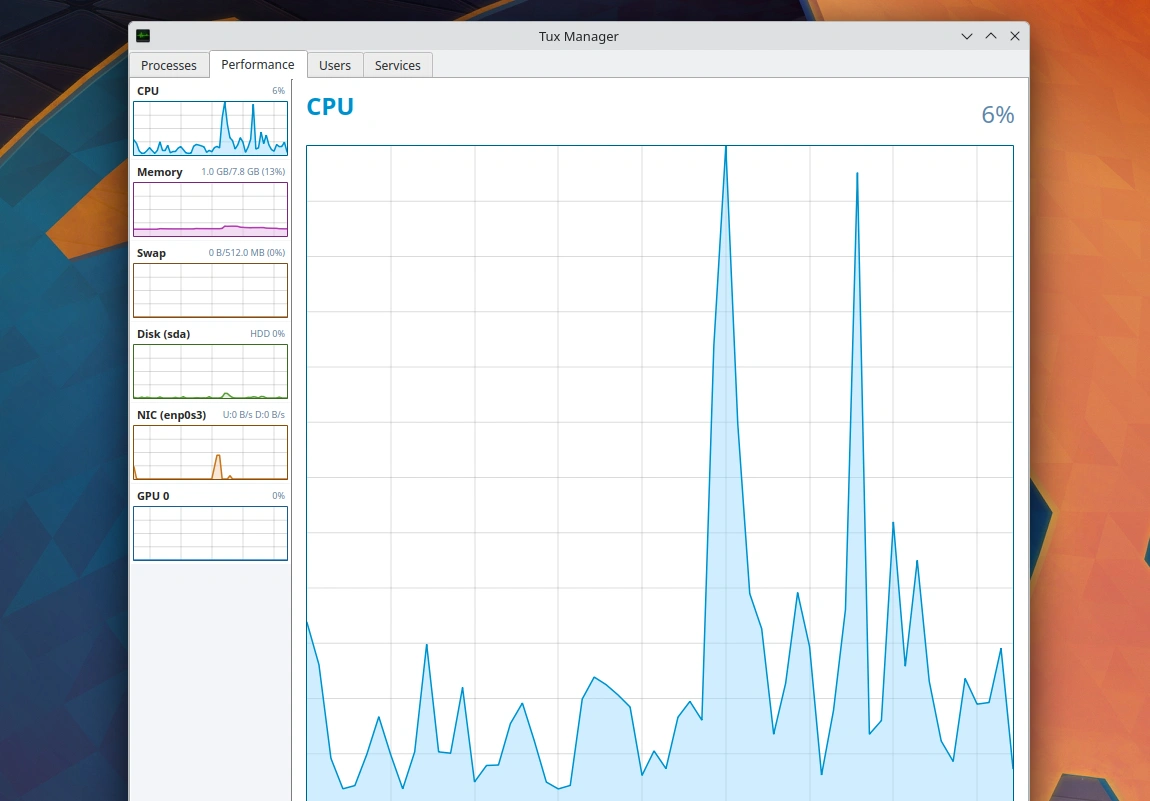Select the GPU 0 graph thumbnail
Screen dimensions: 1150x801
pos(210,533)
